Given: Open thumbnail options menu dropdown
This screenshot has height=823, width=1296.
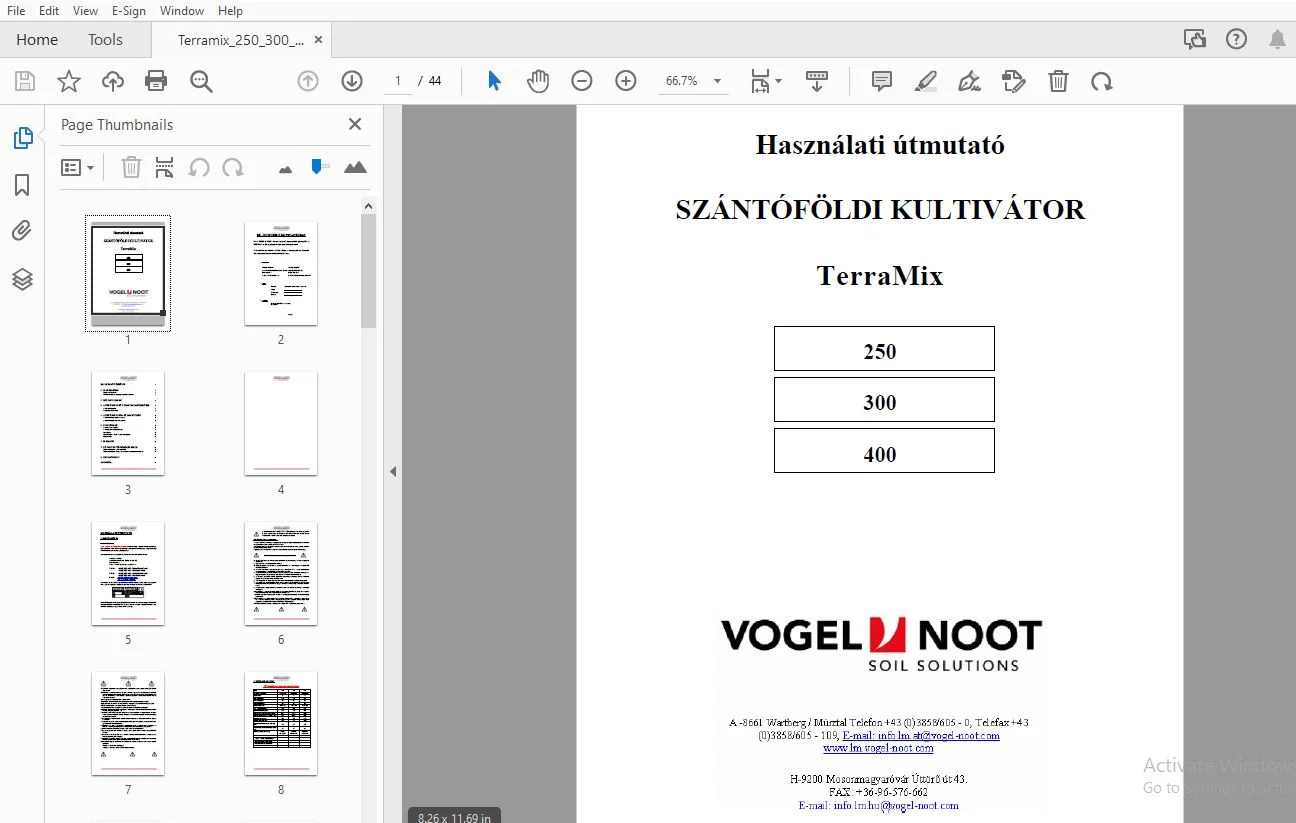Looking at the screenshot, I should (77, 167).
